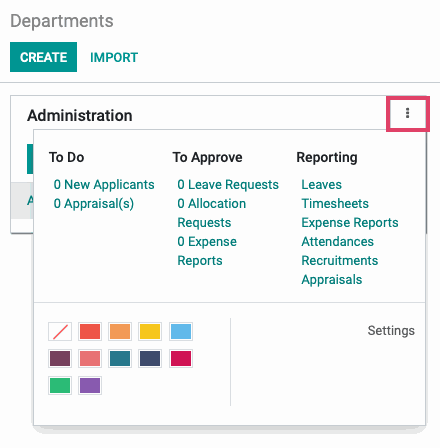The height and width of the screenshot is (448, 440).
Task: Open 0 Allocation Requests link
Action: click(212, 213)
